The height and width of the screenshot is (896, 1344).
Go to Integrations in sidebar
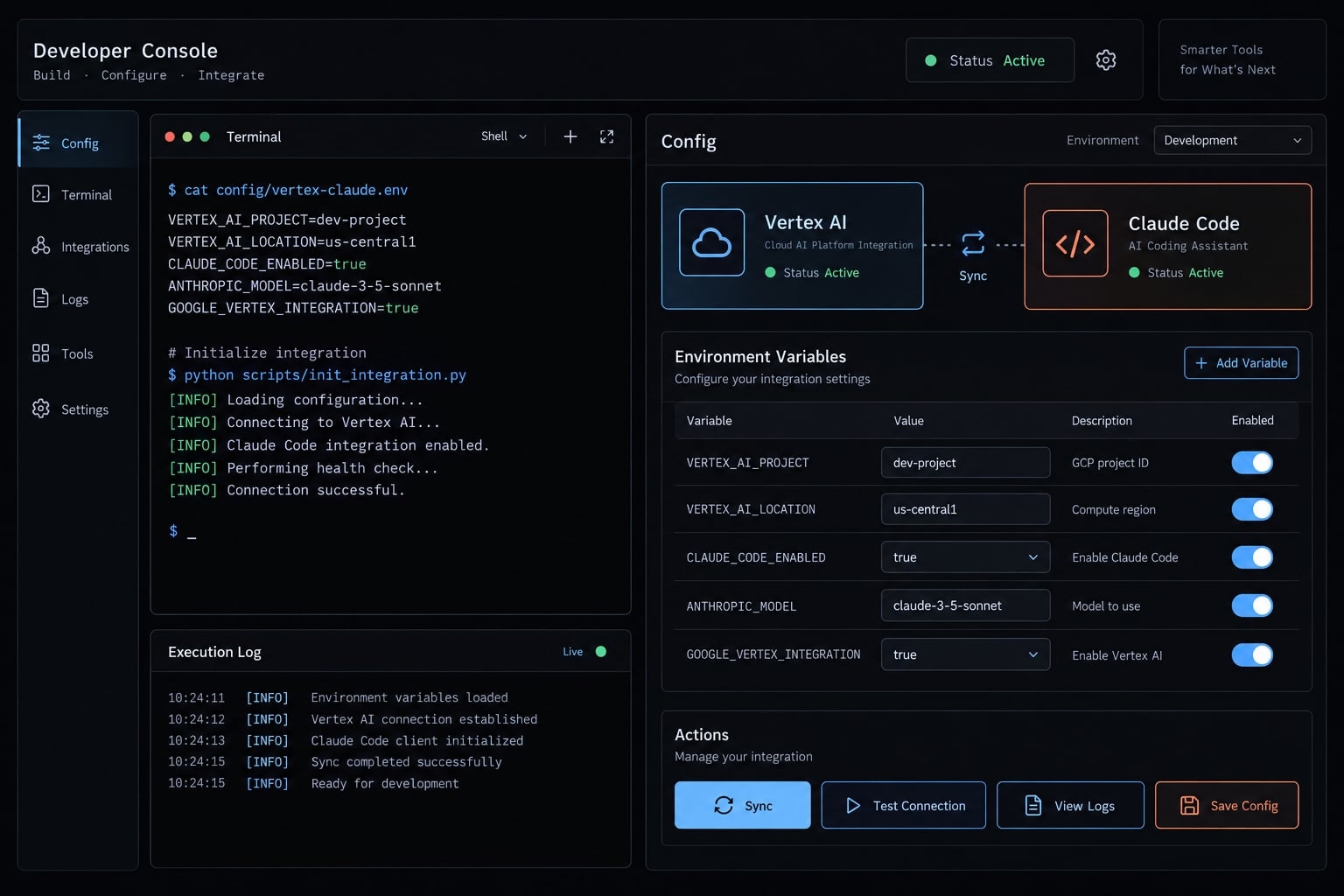[x=78, y=247]
